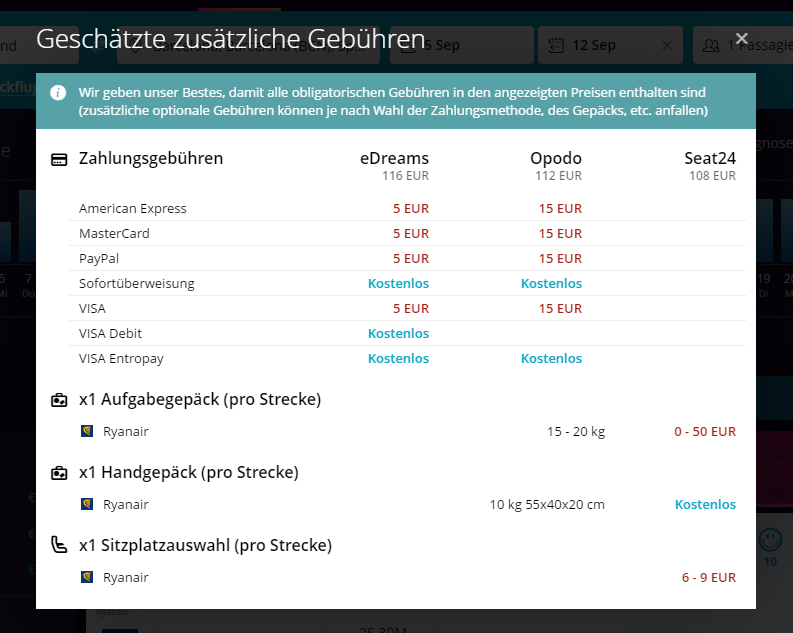
Task: Click eDreams Kostenlos for VISA Entropay
Action: pos(398,358)
